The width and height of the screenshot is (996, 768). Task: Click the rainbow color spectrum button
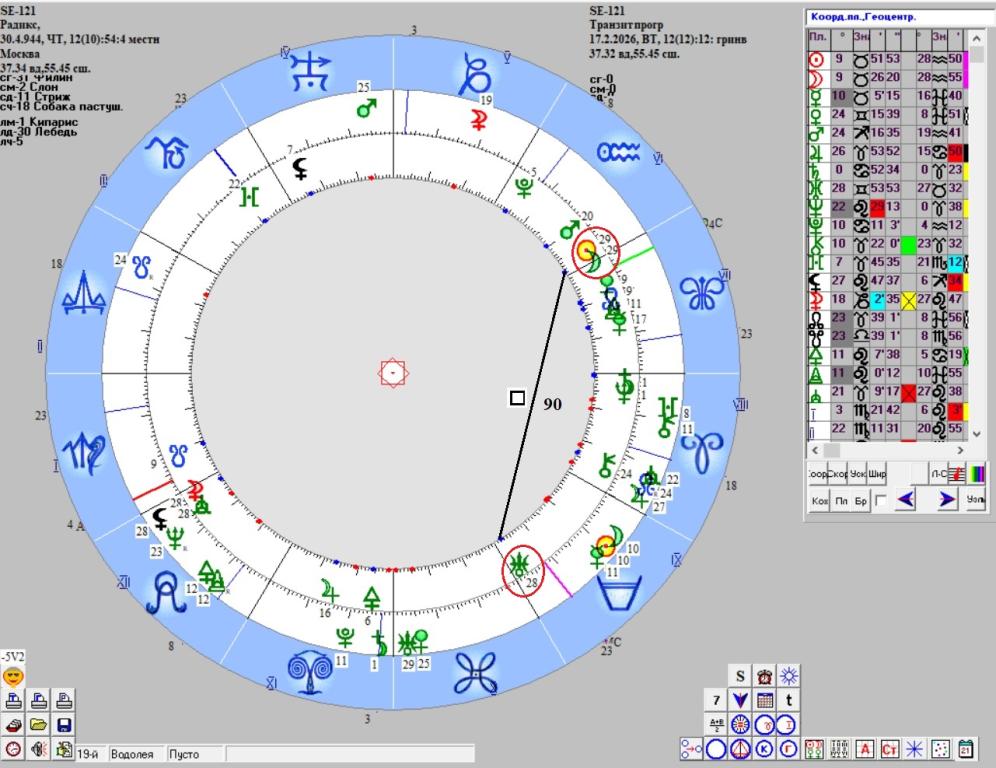coord(976,475)
